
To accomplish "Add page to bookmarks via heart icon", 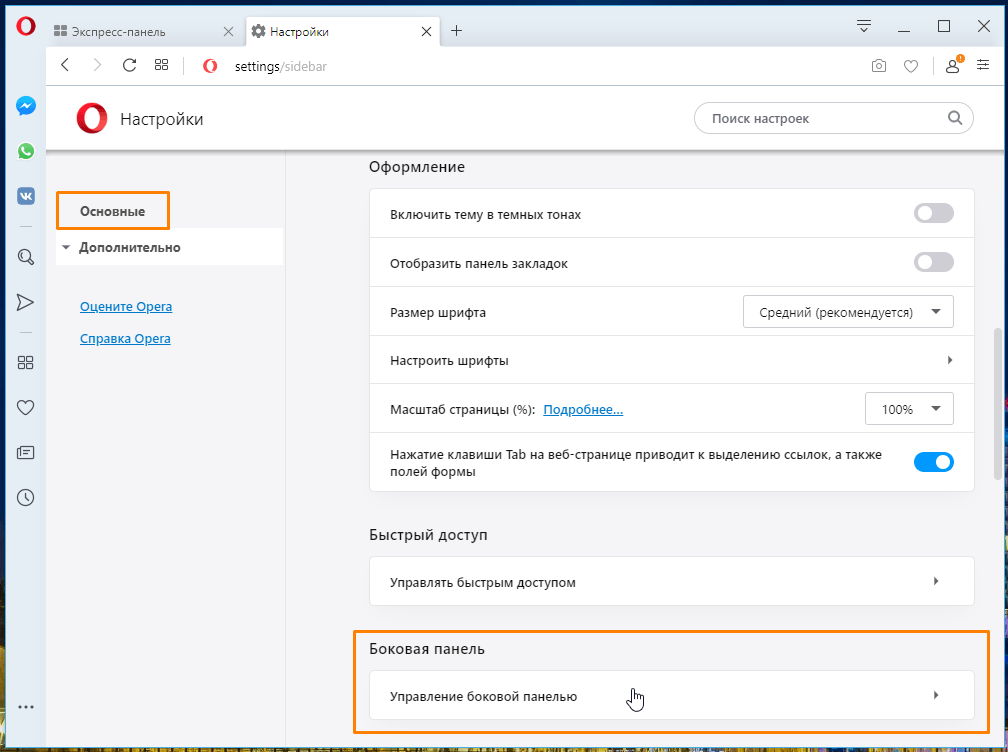I will click(911, 66).
